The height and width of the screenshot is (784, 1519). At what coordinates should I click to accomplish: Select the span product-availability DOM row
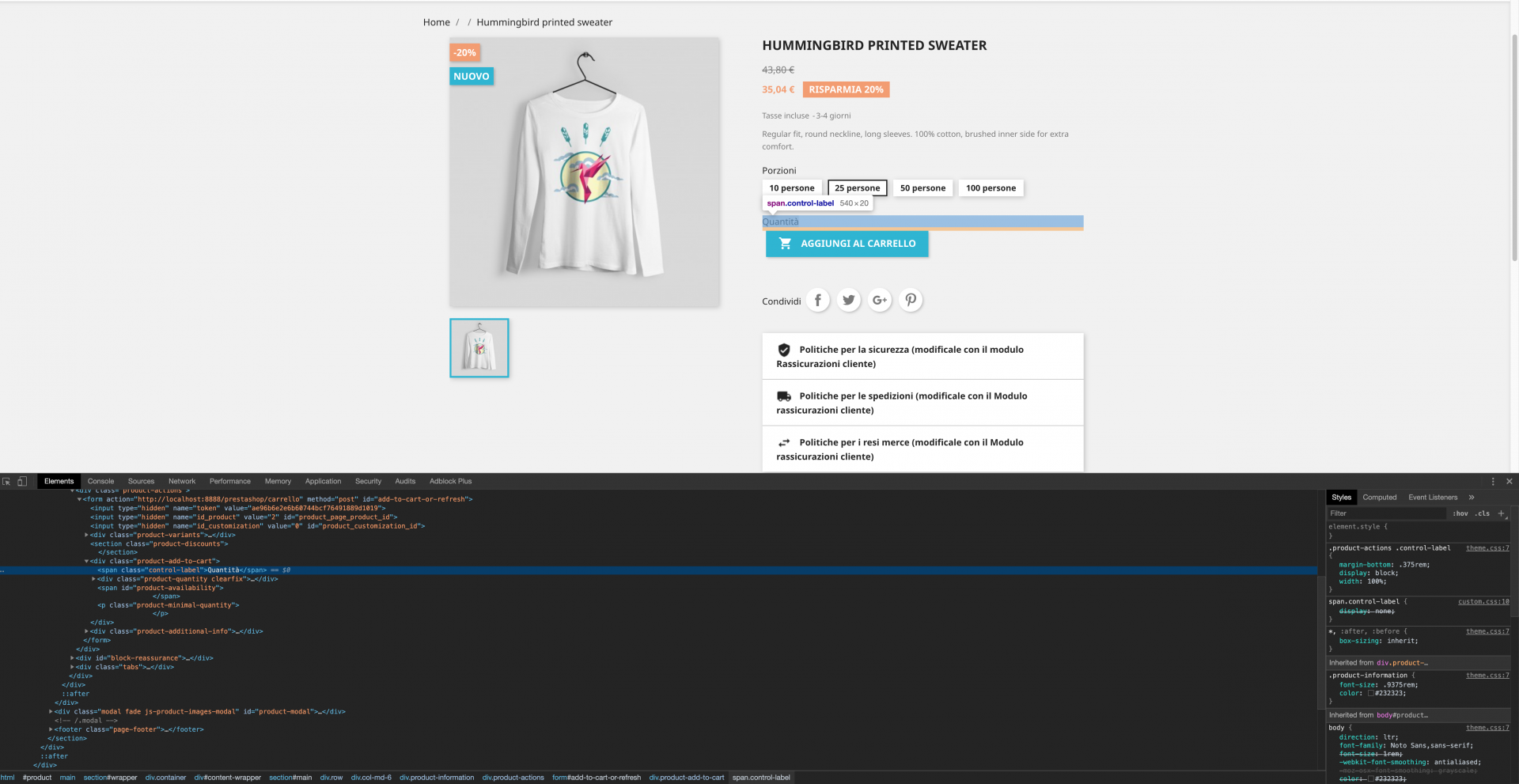161,588
